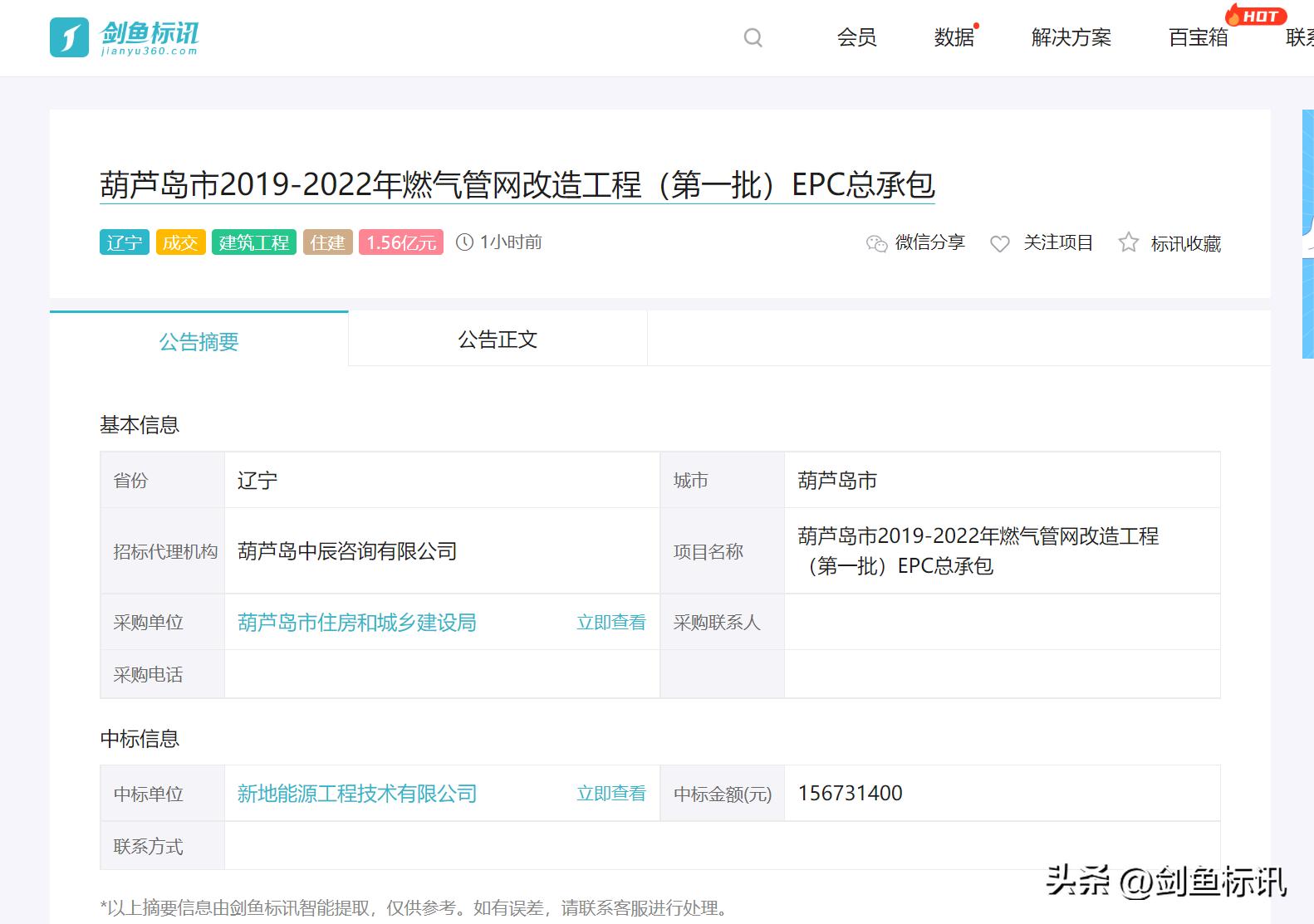
Task: Switch to the 公告摘要 tab
Action: tap(199, 340)
